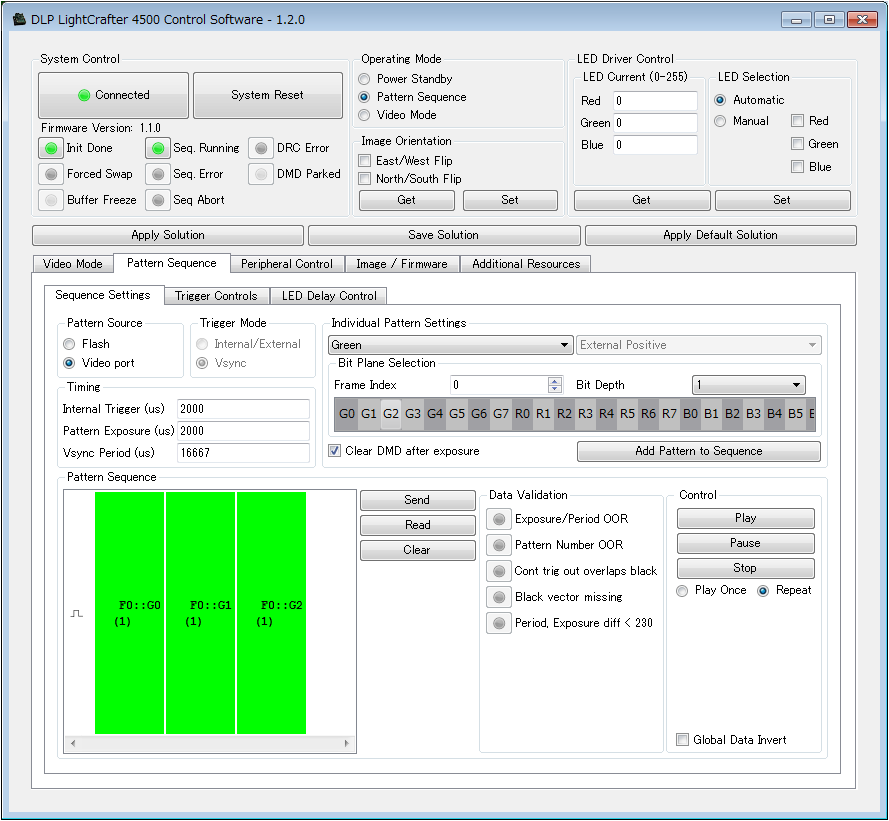Click the Cont trig out overlaps black indicator
The width and height of the screenshot is (889, 821).
click(499, 572)
